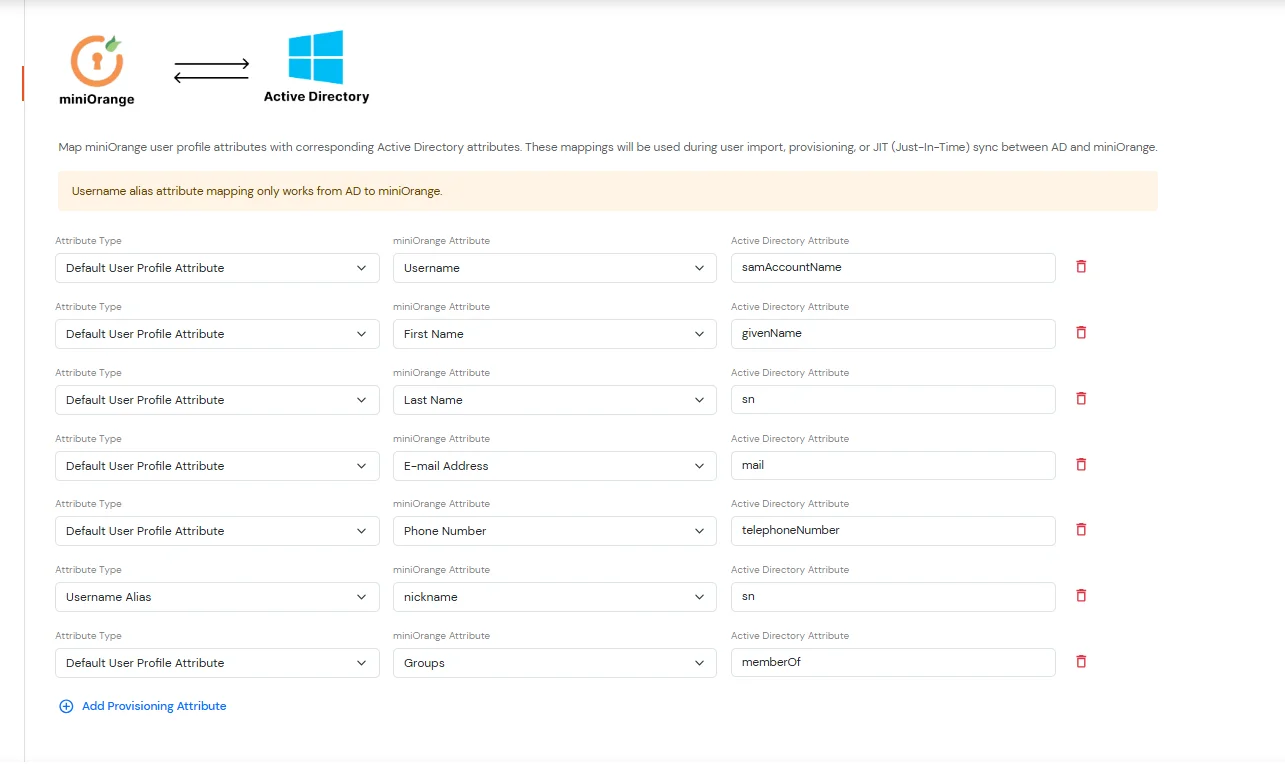
Task: Click the miniOrange logo
Action: tap(97, 58)
